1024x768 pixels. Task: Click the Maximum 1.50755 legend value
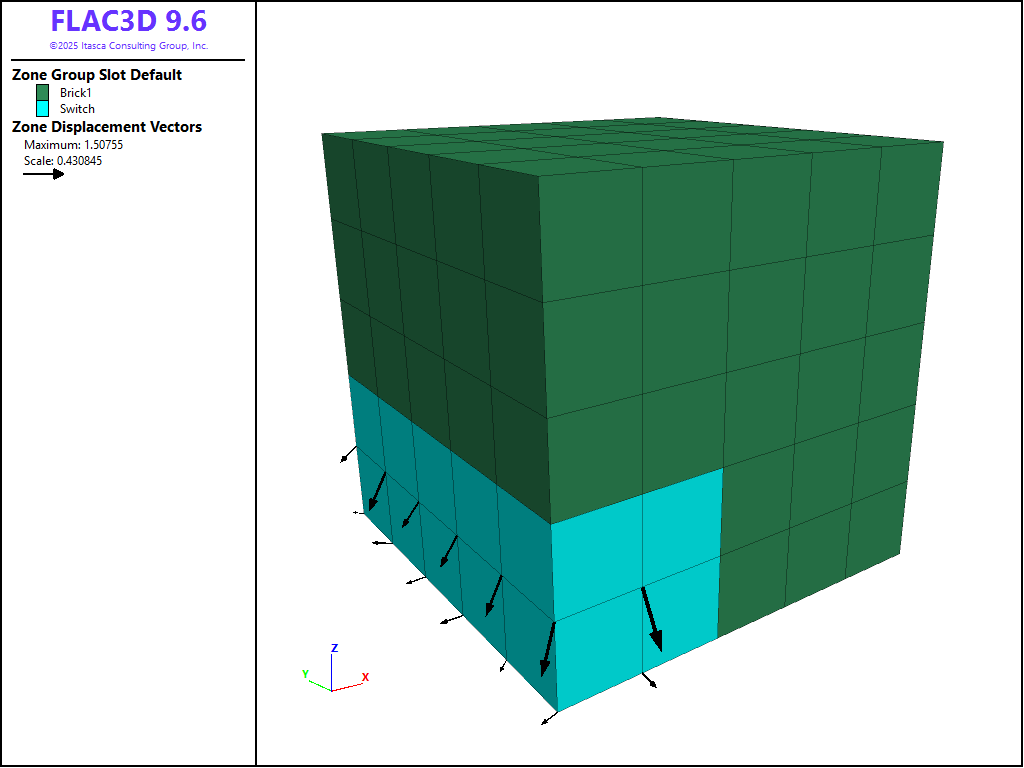pyautogui.click(x=73, y=145)
